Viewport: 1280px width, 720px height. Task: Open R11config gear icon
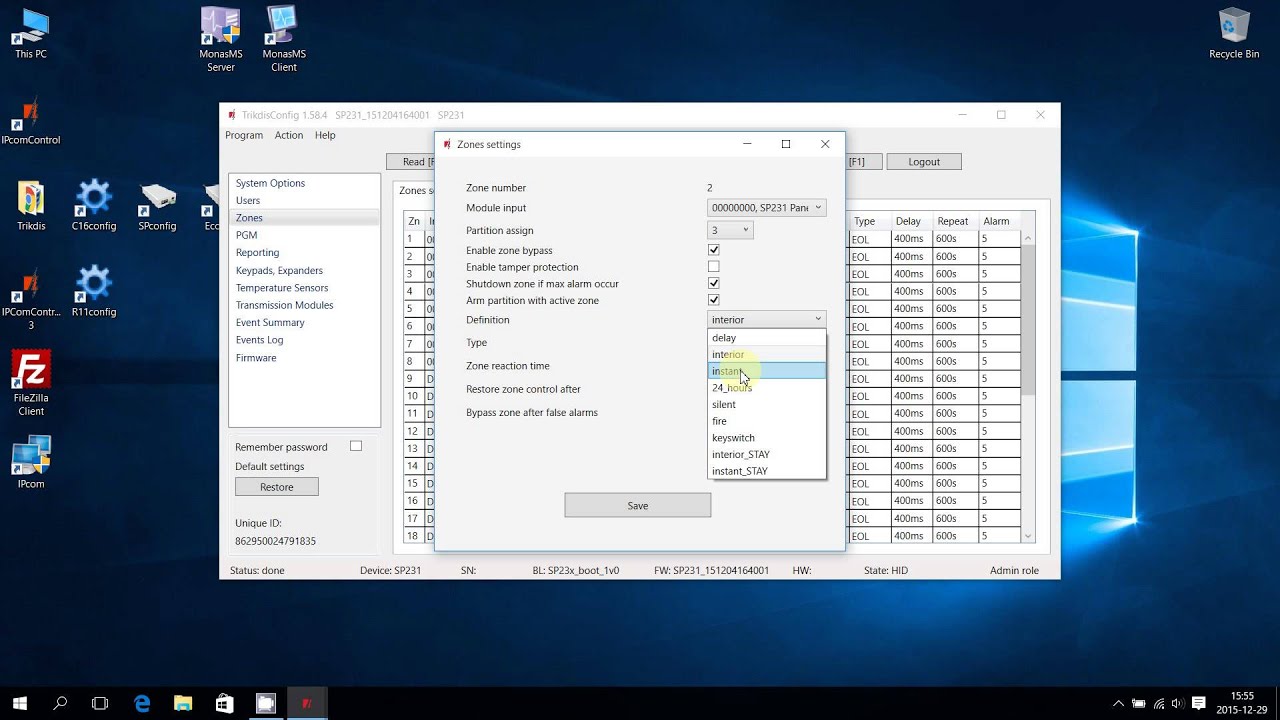click(x=94, y=292)
